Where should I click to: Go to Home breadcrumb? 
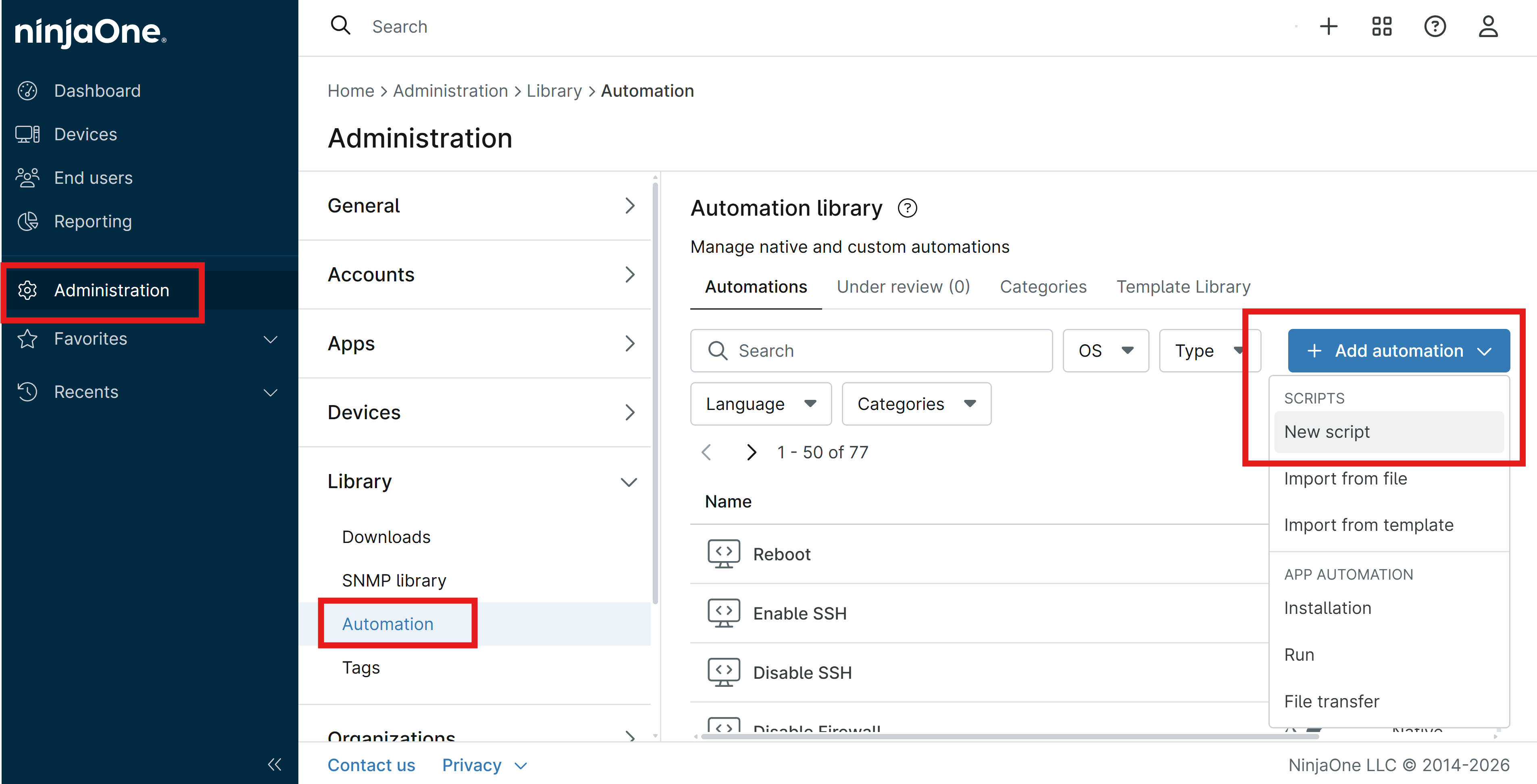pyautogui.click(x=351, y=91)
